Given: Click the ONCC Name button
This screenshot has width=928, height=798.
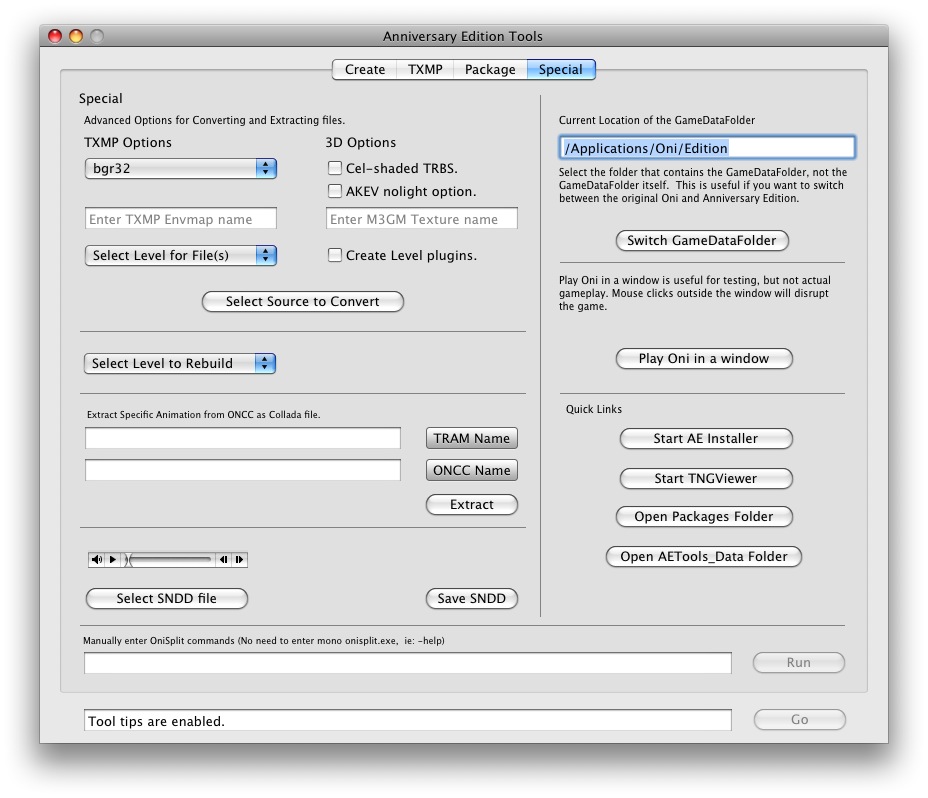Looking at the screenshot, I should 472,470.
